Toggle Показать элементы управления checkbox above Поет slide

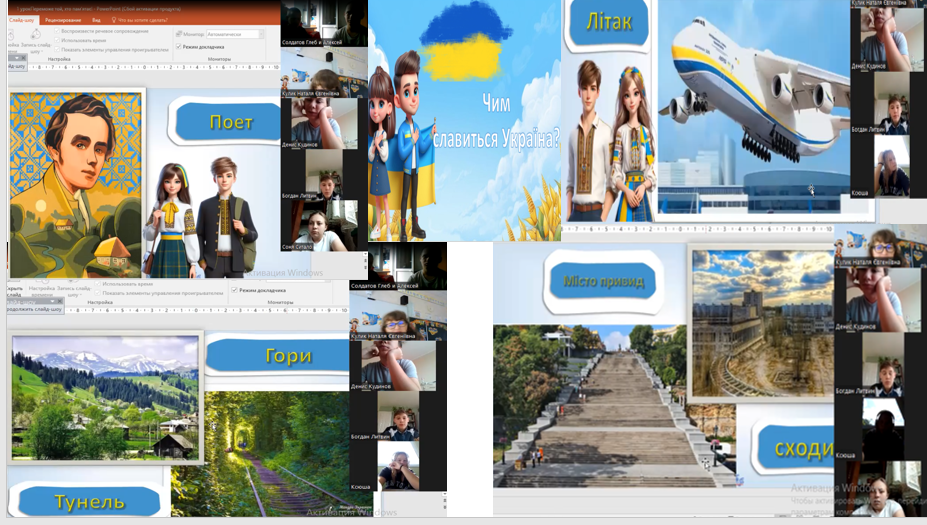57,50
